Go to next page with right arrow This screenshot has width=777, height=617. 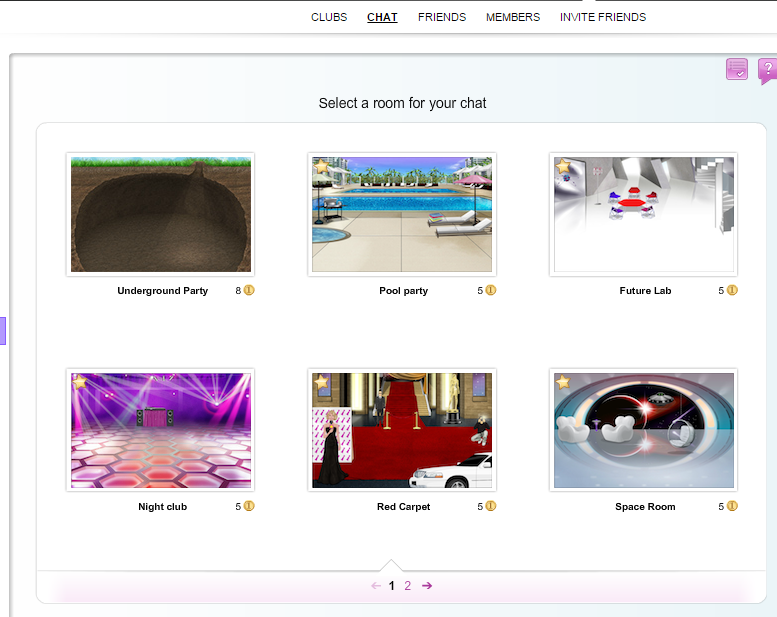(x=427, y=586)
